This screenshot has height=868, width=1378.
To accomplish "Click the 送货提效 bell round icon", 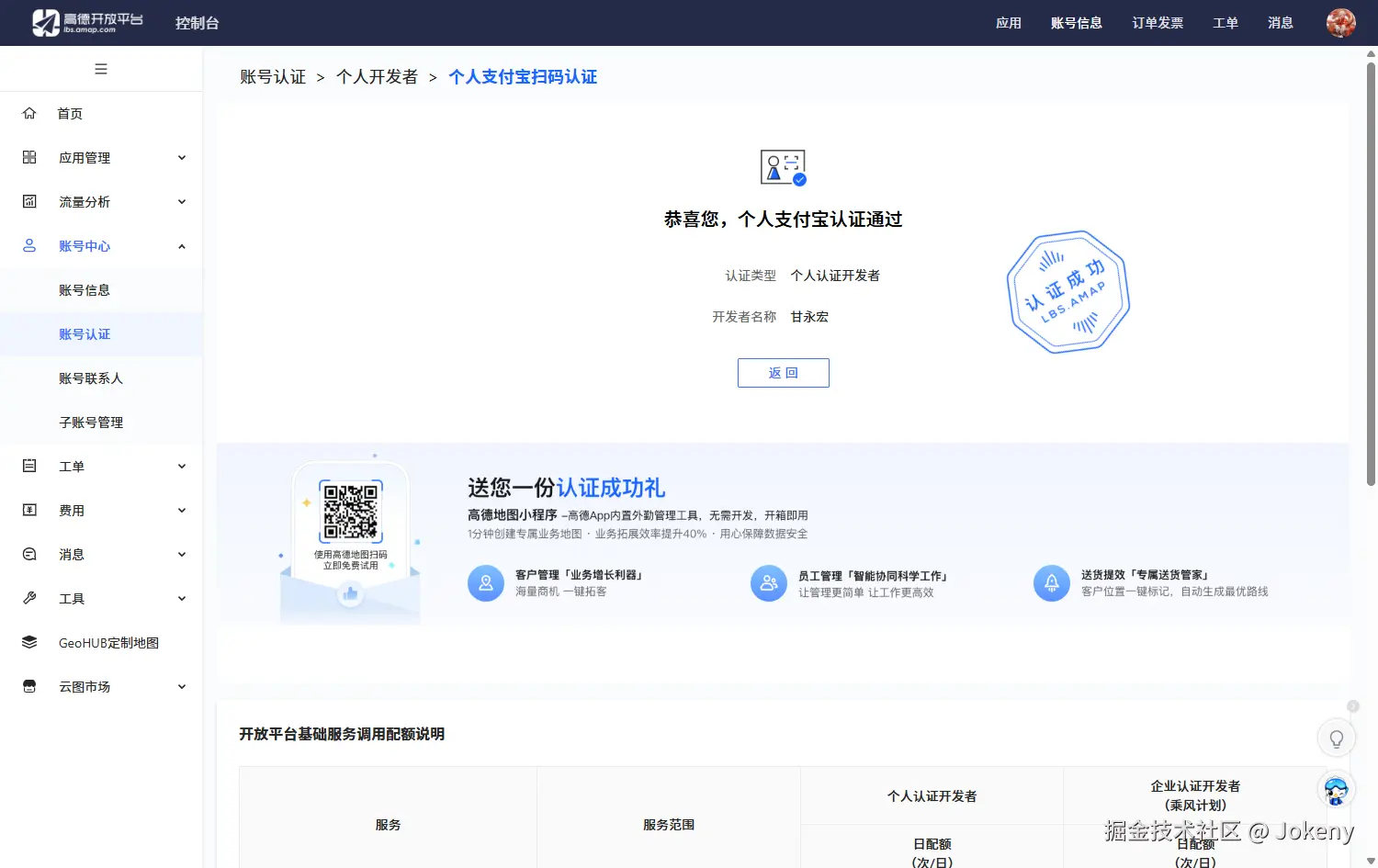I will click(1052, 583).
